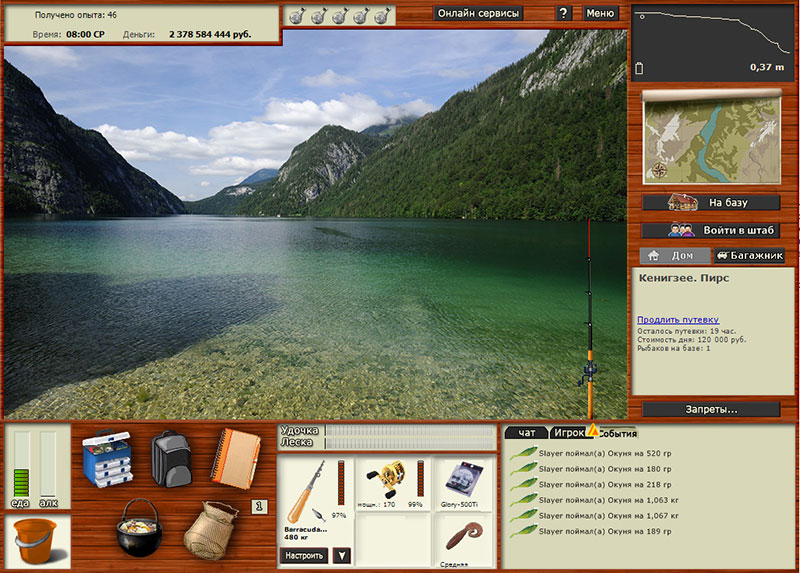Select the Багажник tab
Image resolution: width=800 pixels, height=573 pixels.
tap(749, 255)
